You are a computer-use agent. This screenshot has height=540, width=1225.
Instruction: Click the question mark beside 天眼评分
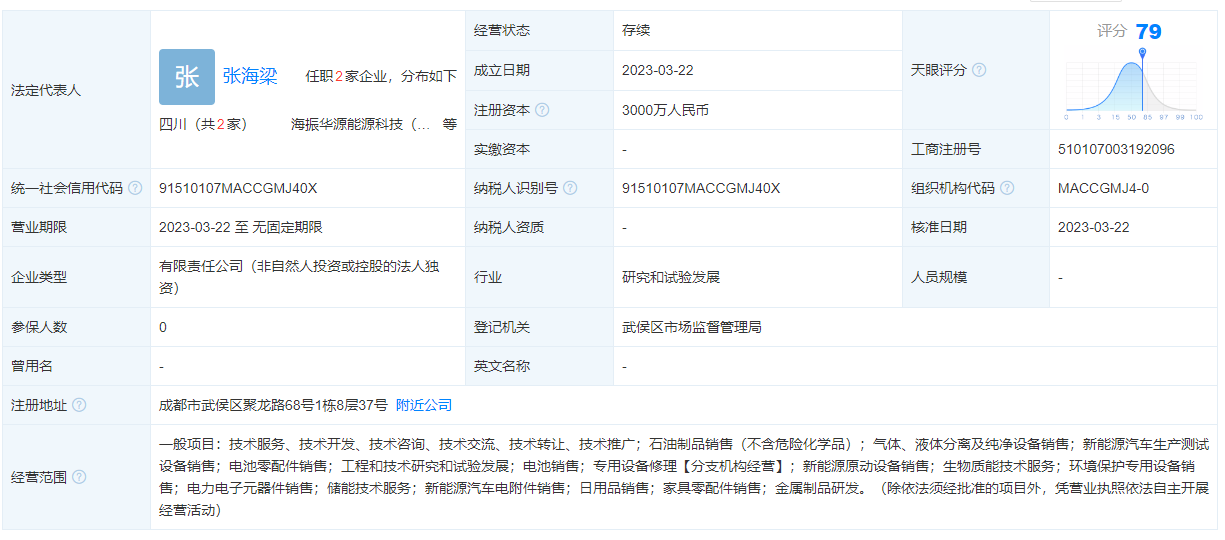click(979, 70)
